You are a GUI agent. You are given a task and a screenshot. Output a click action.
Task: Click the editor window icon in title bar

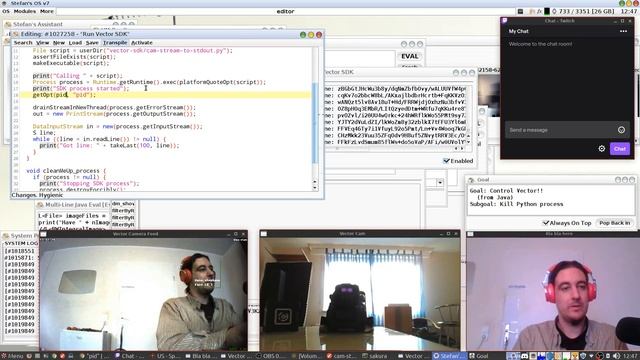(x=16, y=34)
